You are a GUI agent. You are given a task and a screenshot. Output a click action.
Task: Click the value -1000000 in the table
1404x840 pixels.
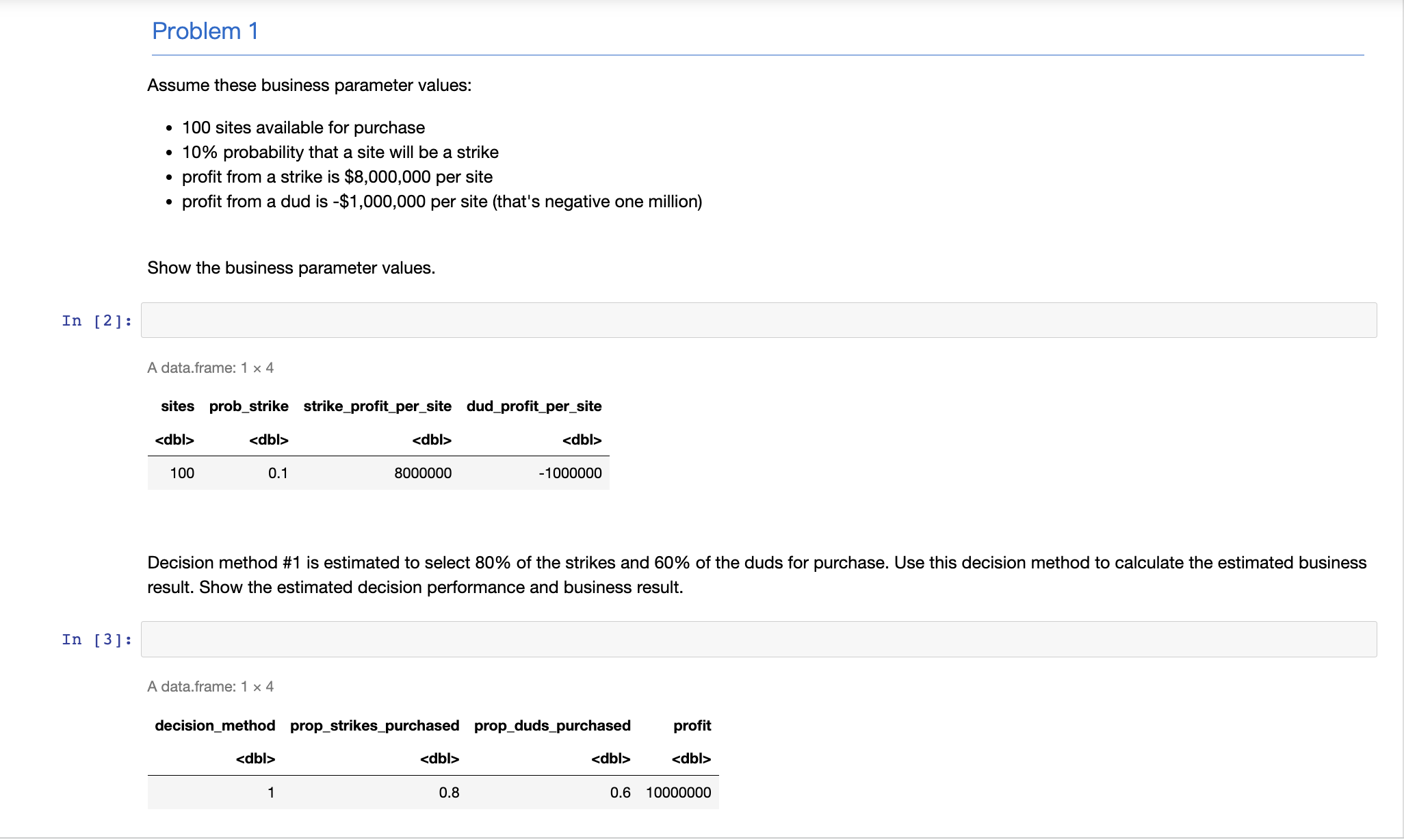pos(569,473)
